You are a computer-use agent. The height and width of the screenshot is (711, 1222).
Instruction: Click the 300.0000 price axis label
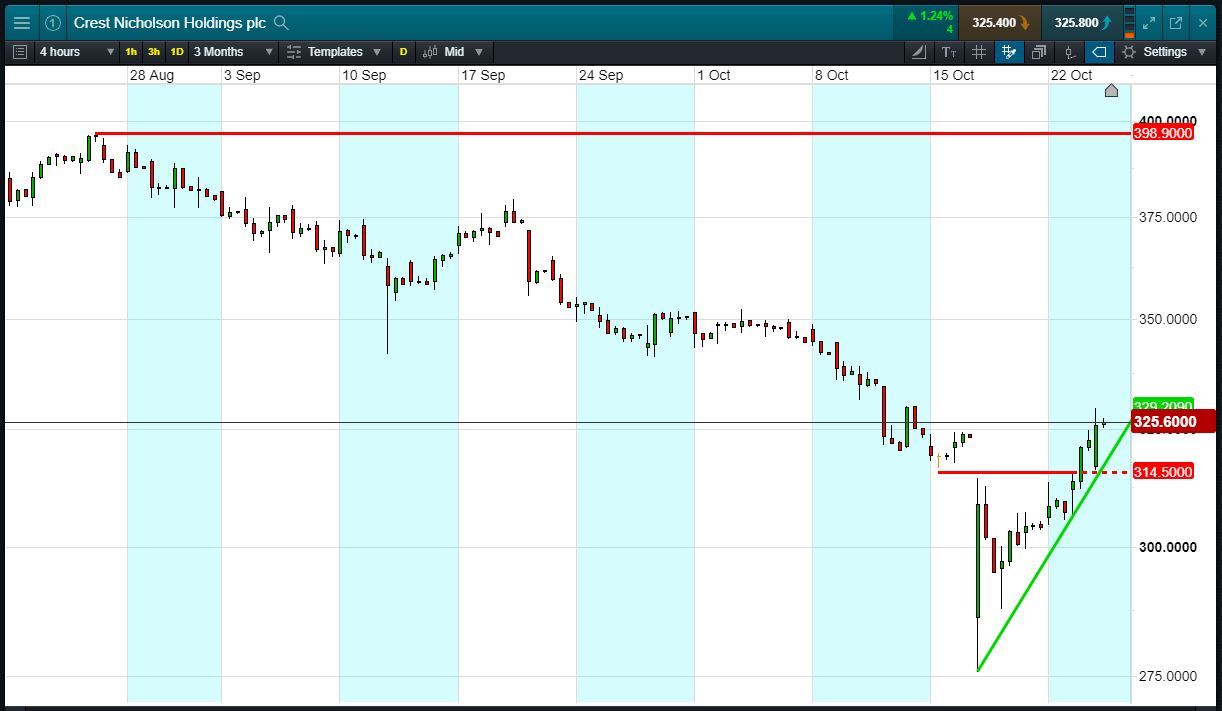coord(1168,548)
